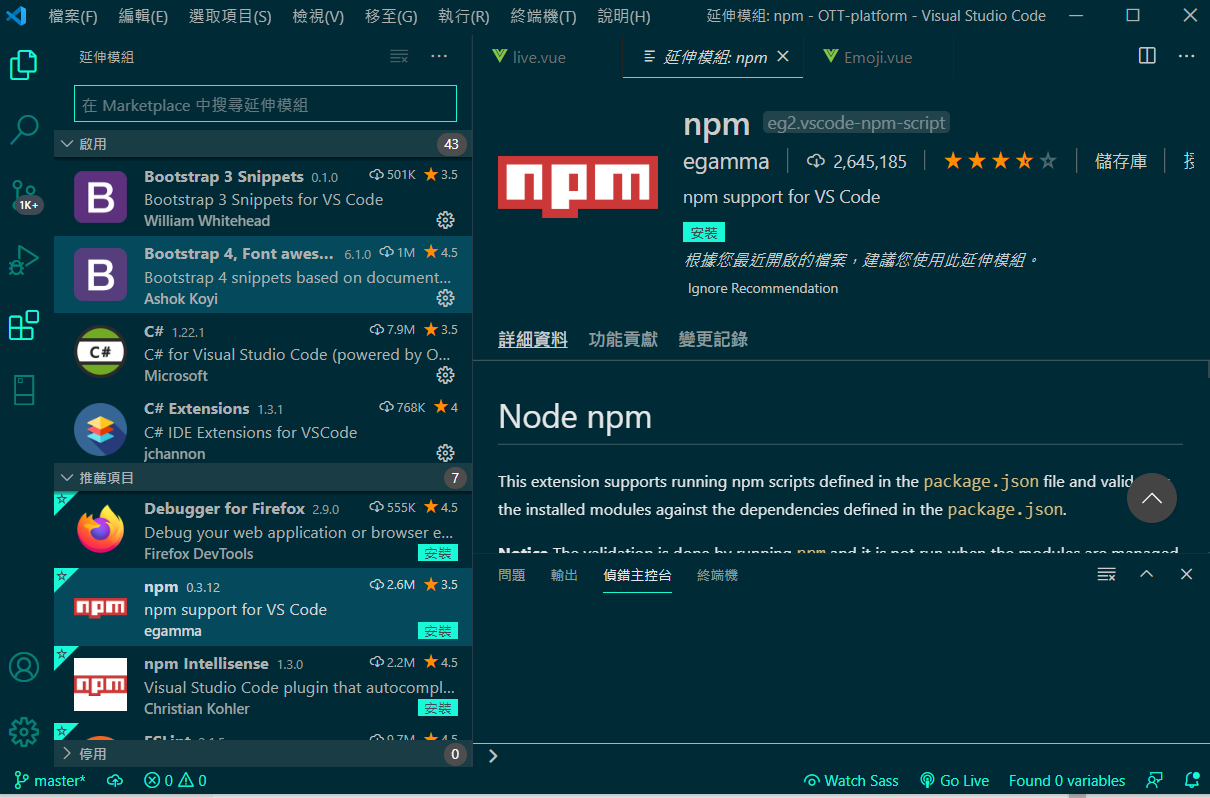Screen dimensions: 1210x798
Task: Install npm Intellisense extension
Action: [x=438, y=708]
